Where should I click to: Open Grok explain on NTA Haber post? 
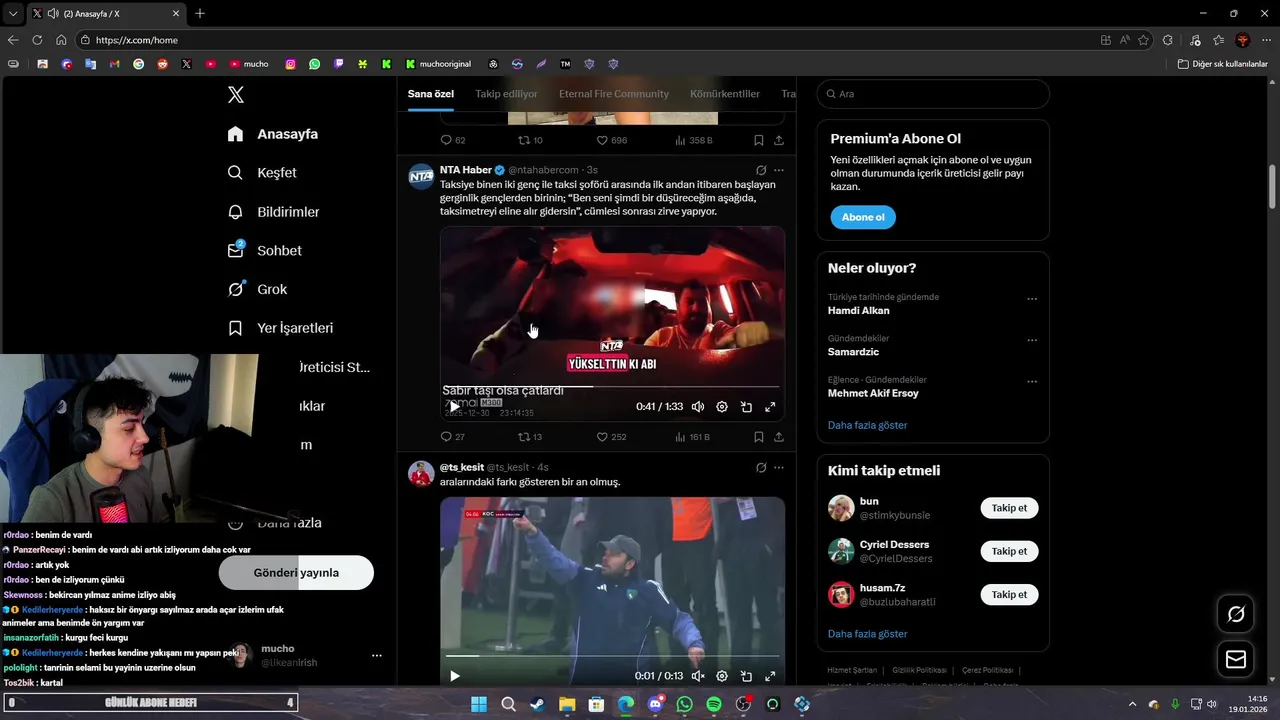point(761,170)
